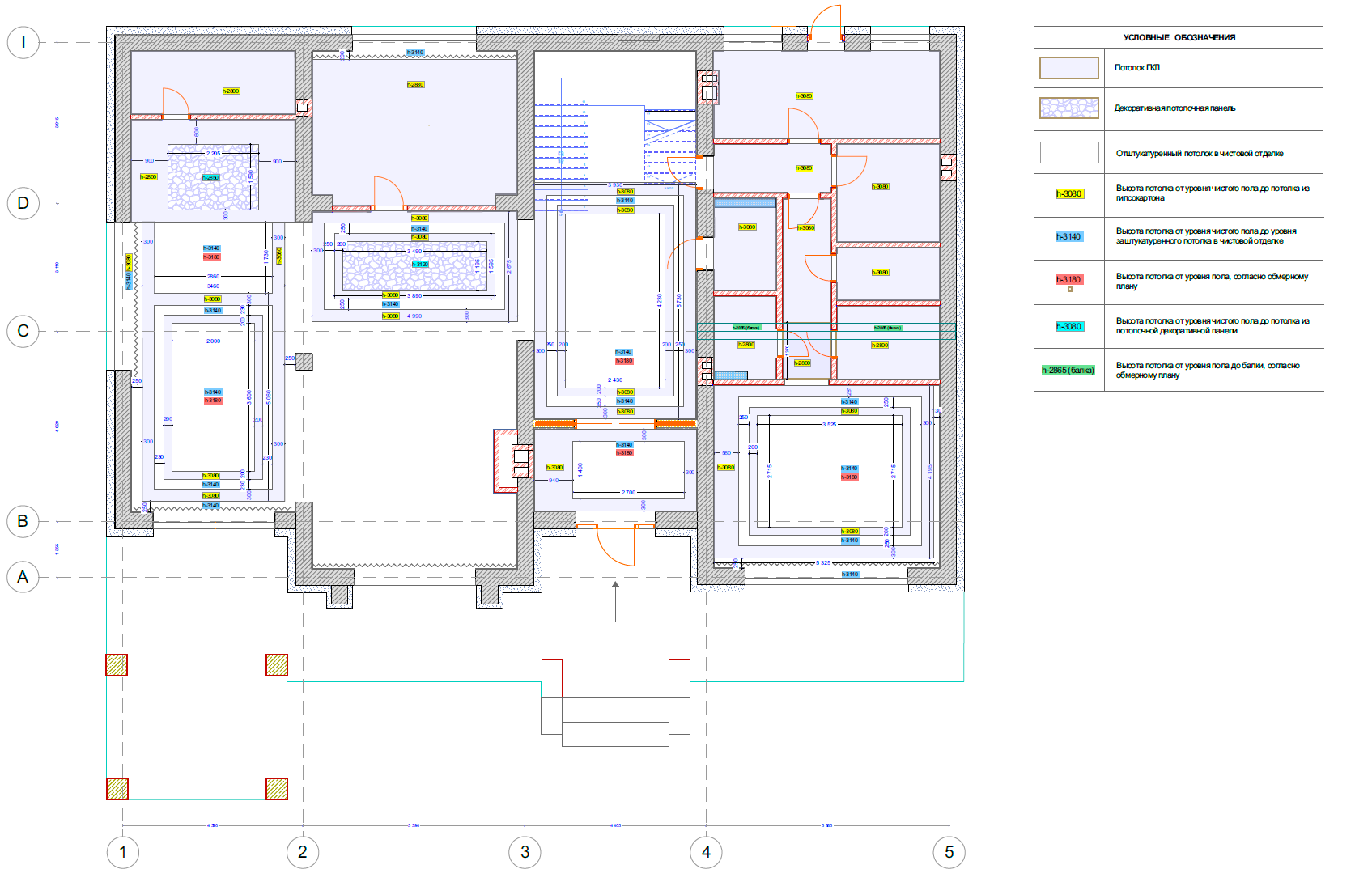Screen dimensions: 1372x882
Task: Click the dimension text 2 000
Action: coord(213,341)
